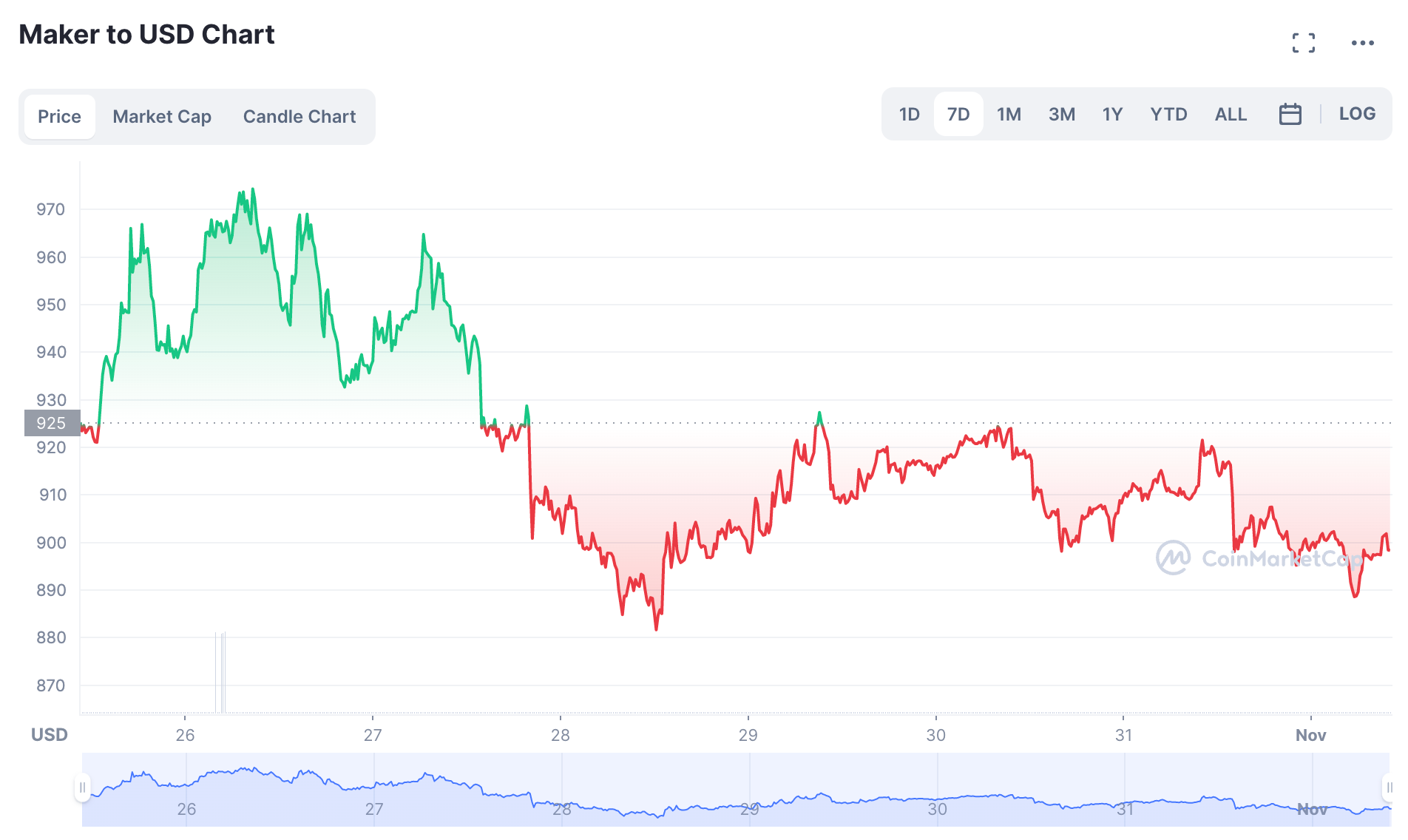Click the left handle of the range selector

click(x=81, y=788)
